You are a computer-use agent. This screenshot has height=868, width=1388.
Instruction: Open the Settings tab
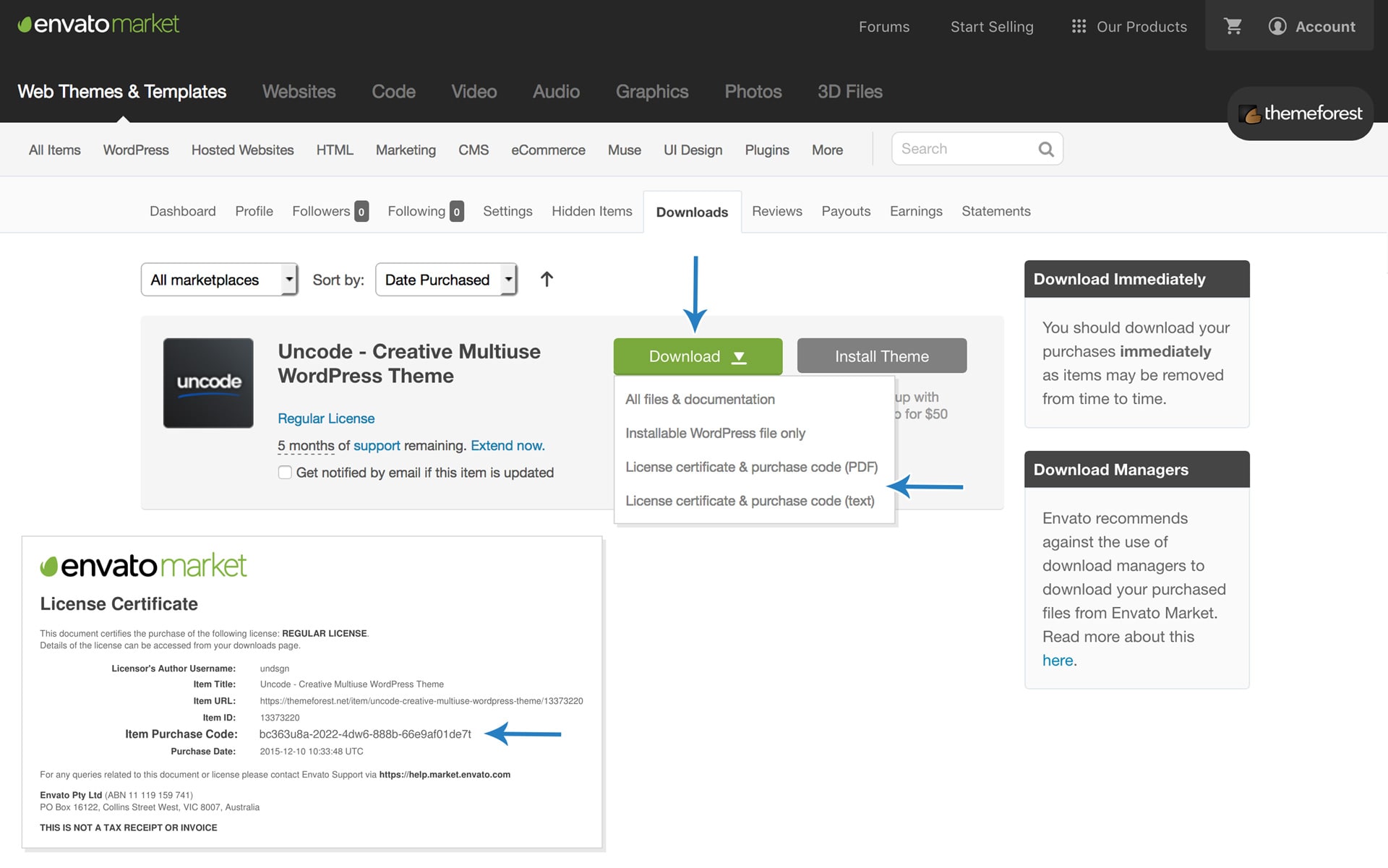coord(507,211)
